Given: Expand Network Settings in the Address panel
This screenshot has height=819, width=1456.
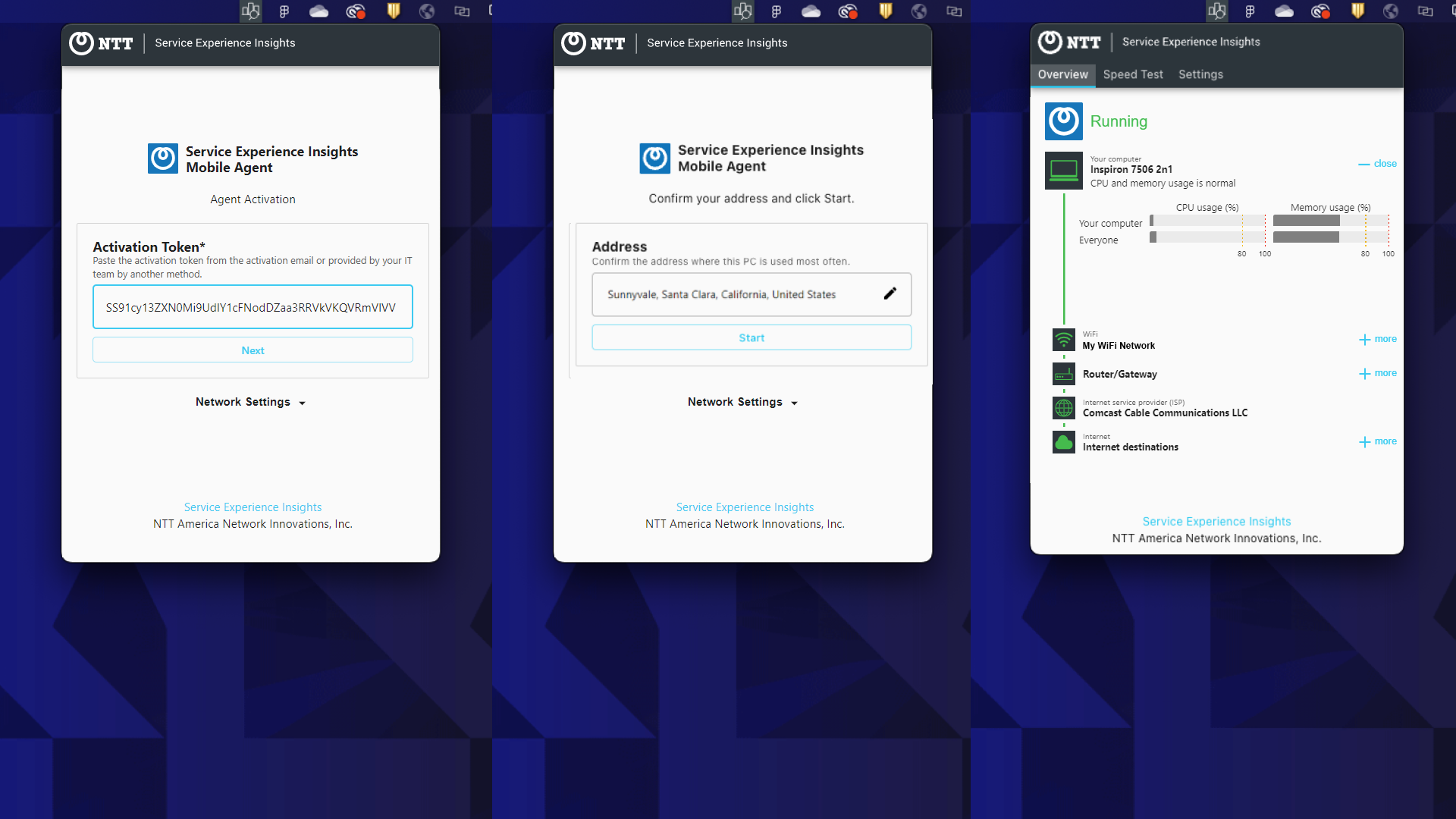Looking at the screenshot, I should pos(743,402).
